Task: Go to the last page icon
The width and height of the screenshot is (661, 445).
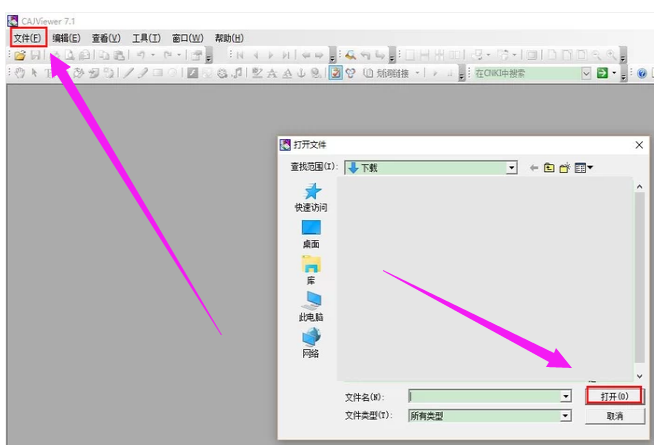Action: coord(286,55)
